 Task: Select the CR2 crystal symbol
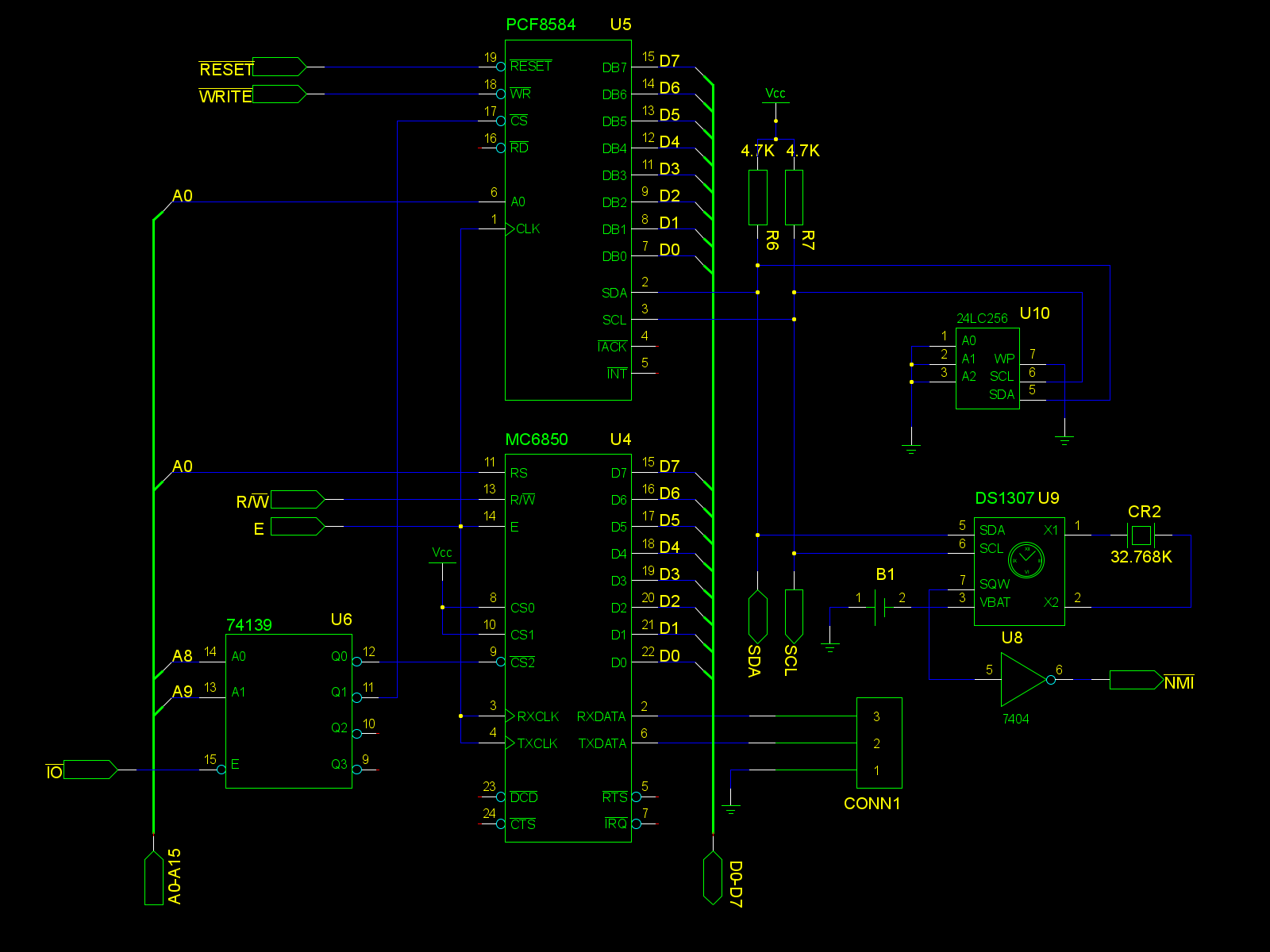tap(1141, 535)
